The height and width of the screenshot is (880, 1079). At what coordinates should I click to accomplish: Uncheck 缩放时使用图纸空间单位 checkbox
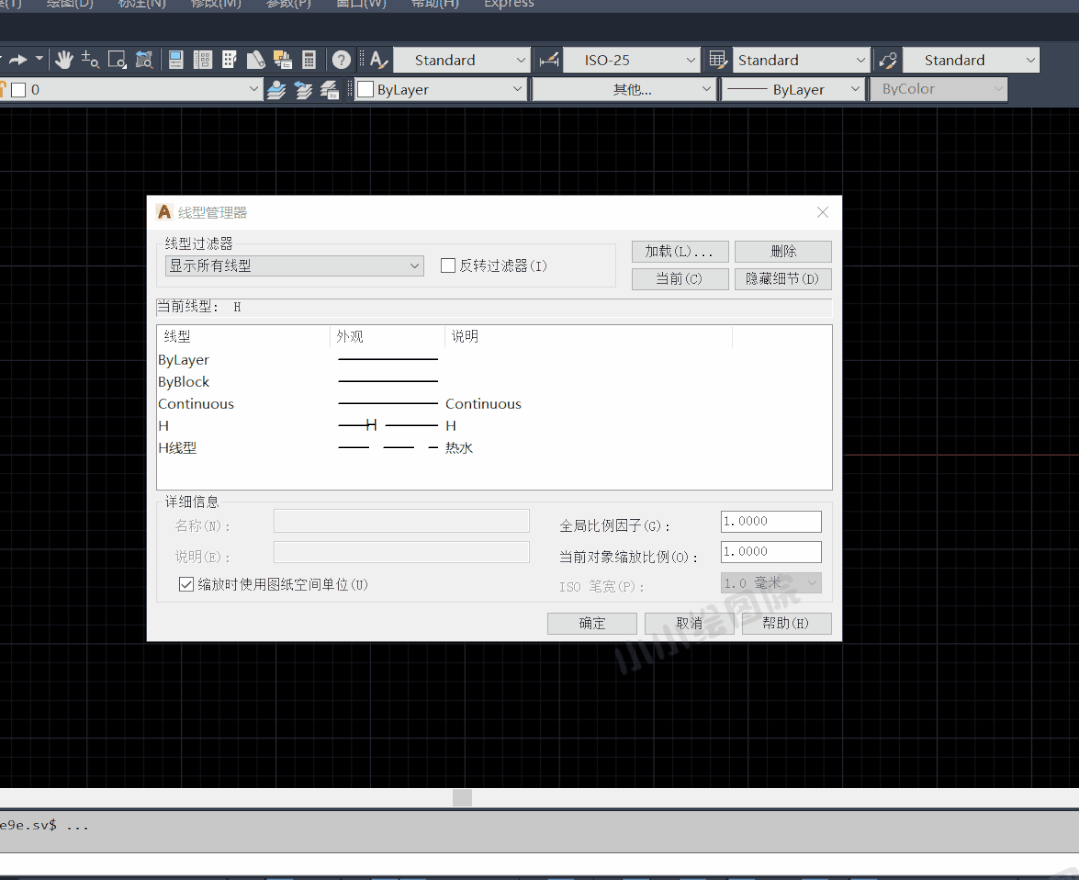click(x=186, y=585)
